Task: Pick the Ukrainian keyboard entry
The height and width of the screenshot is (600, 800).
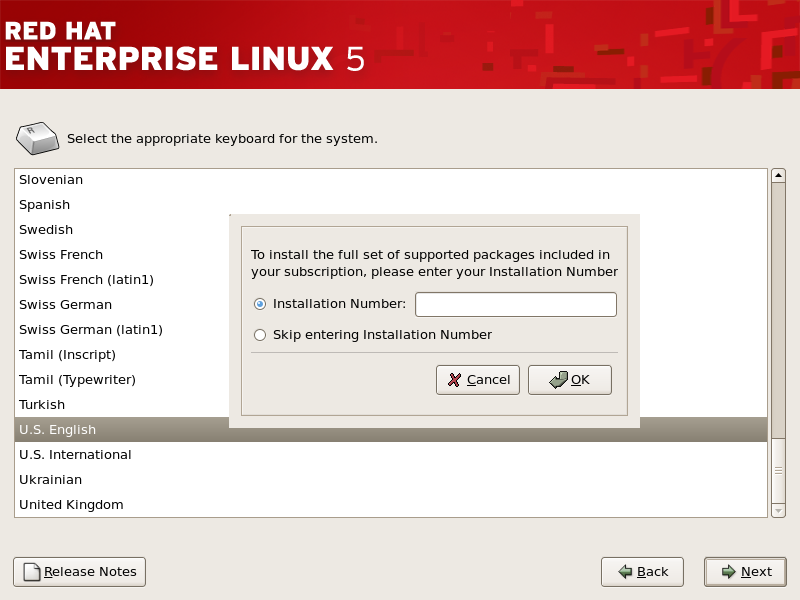Action: pyautogui.click(x=50, y=480)
